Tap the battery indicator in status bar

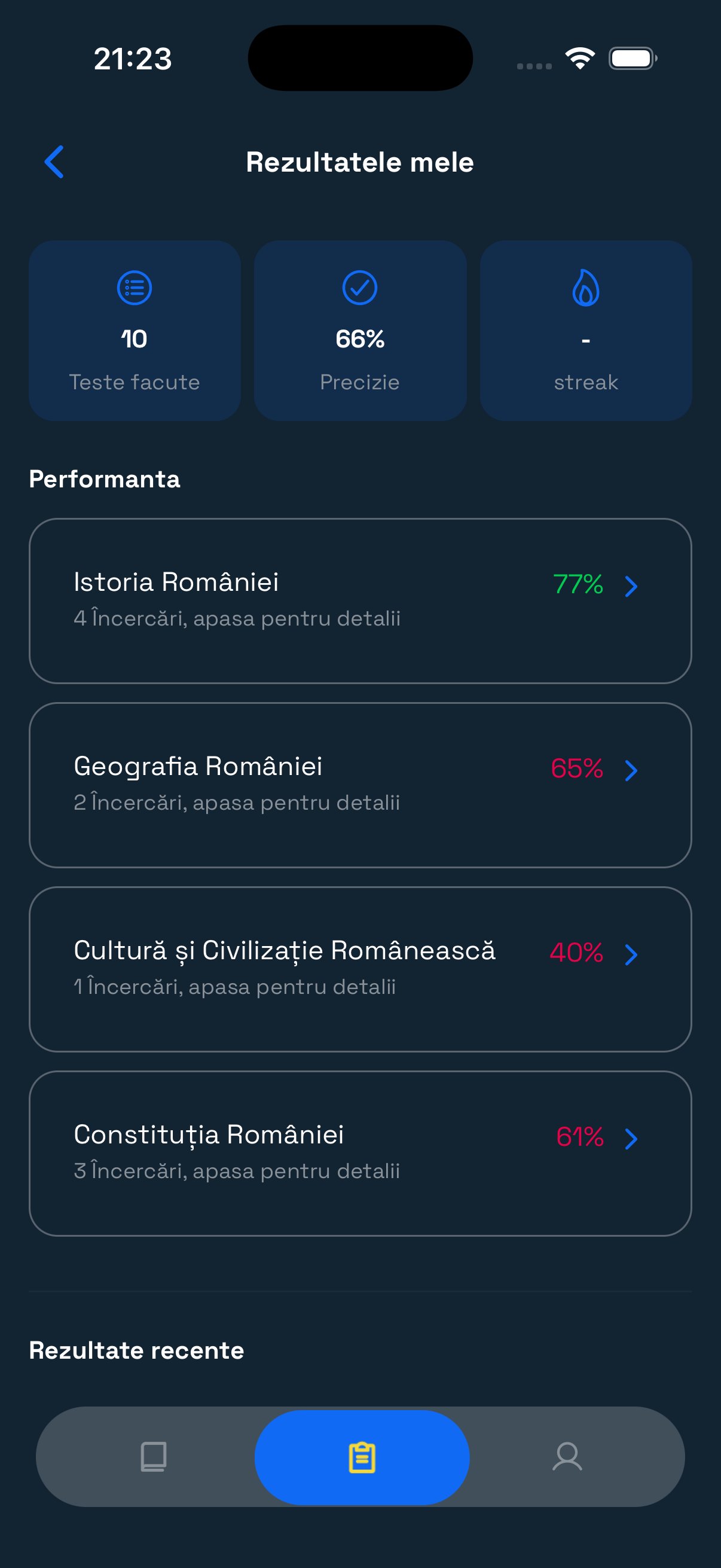(633, 59)
